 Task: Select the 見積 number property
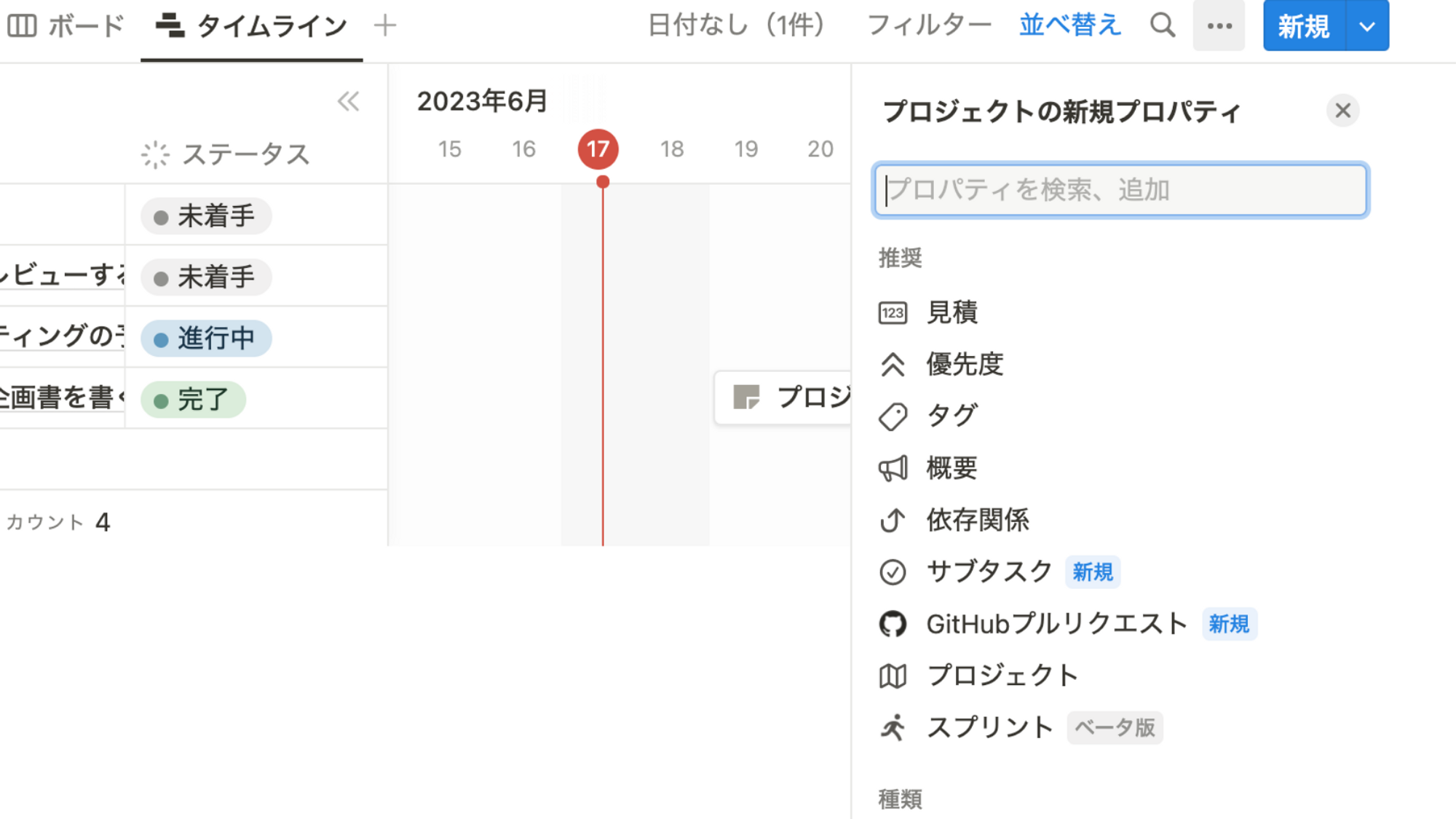[x=951, y=312]
